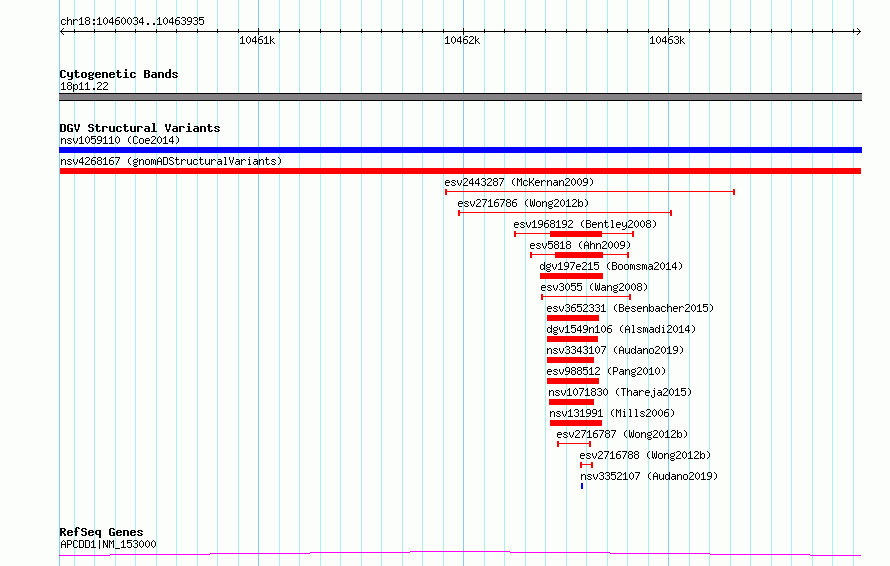The width and height of the screenshot is (890, 566).
Task: Click the RefSeq Genes track heading
Action: point(101,532)
